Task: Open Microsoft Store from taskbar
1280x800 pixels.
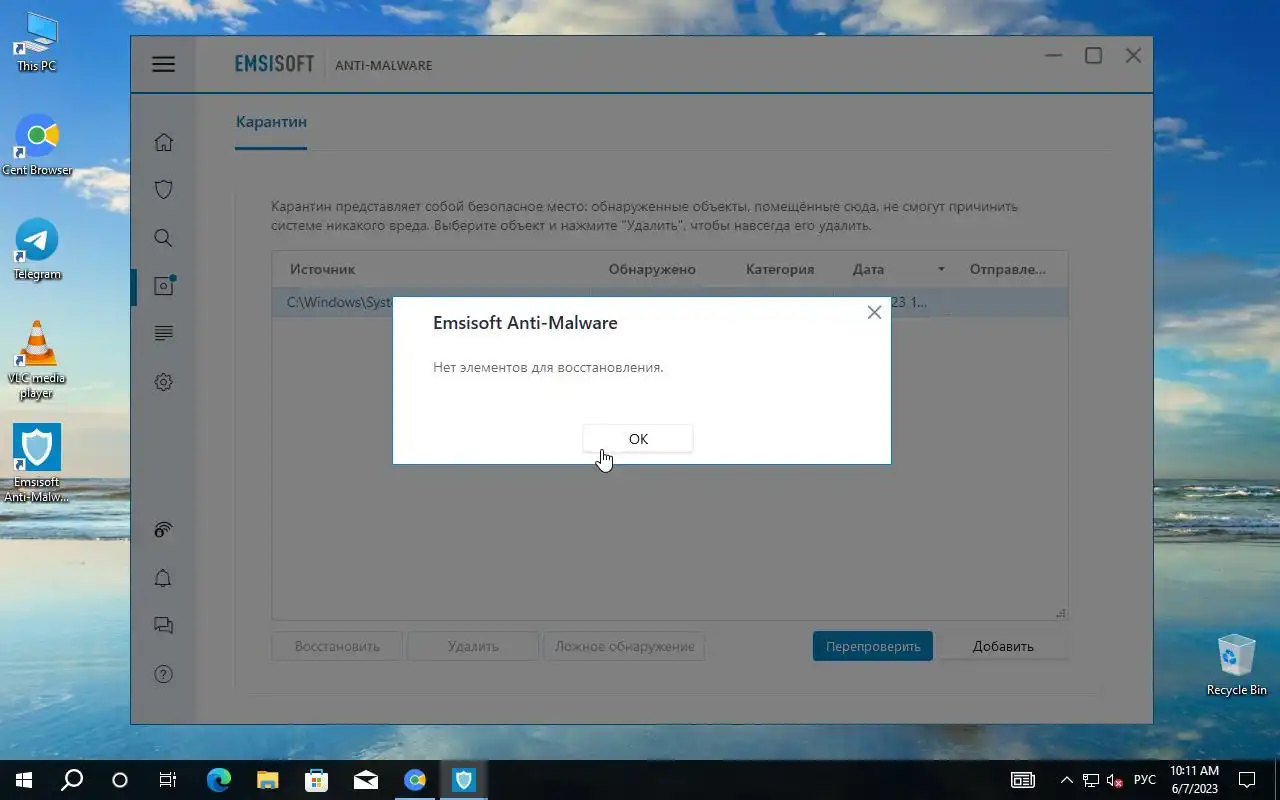Action: point(316,780)
